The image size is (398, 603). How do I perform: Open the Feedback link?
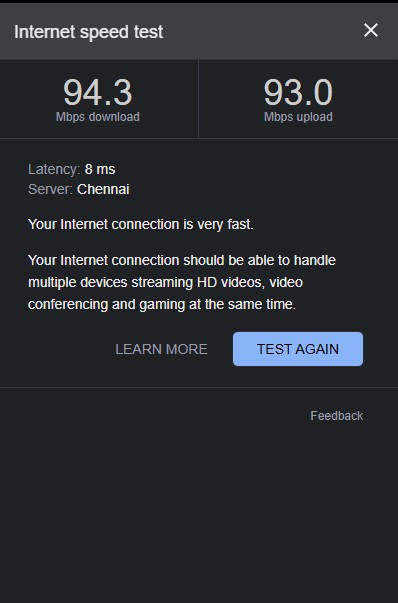[336, 416]
